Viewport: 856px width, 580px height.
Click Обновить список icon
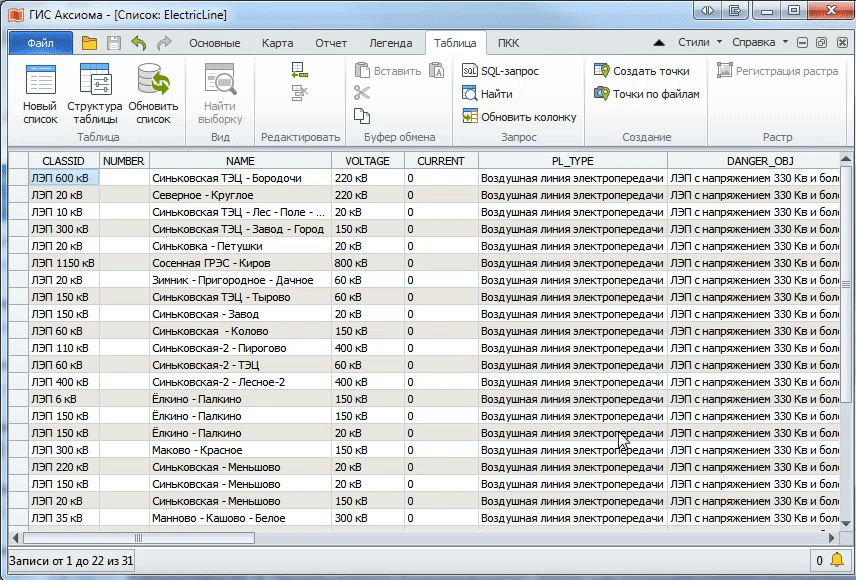click(x=153, y=93)
